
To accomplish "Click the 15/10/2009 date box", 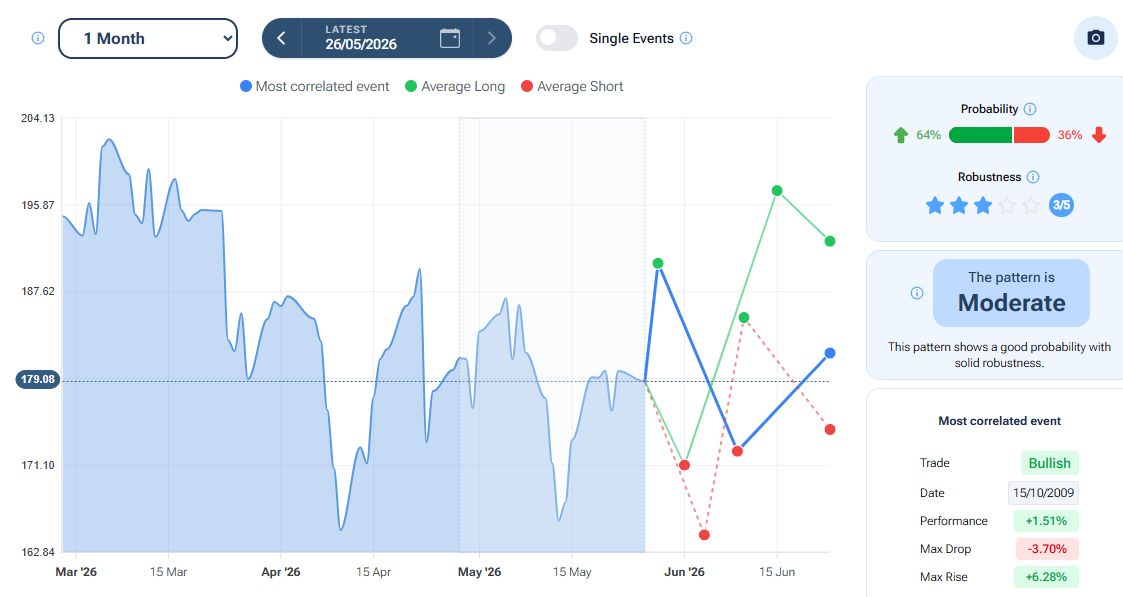I will click(x=1043, y=492).
